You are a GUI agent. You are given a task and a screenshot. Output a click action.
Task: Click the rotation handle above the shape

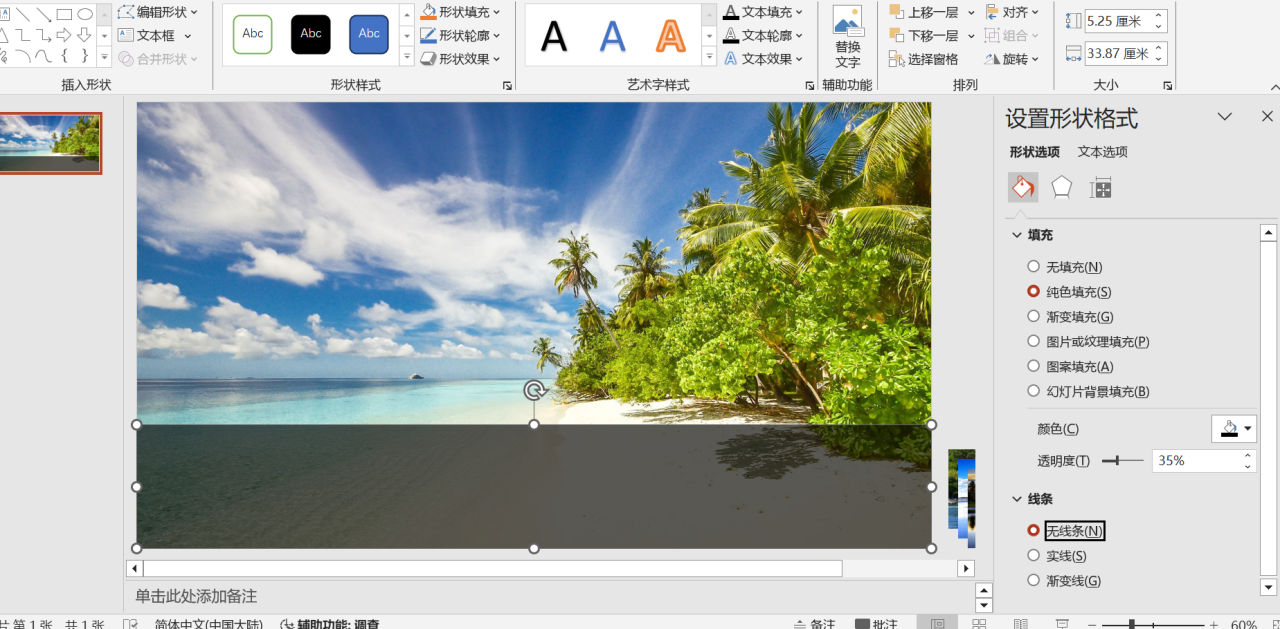[534, 390]
